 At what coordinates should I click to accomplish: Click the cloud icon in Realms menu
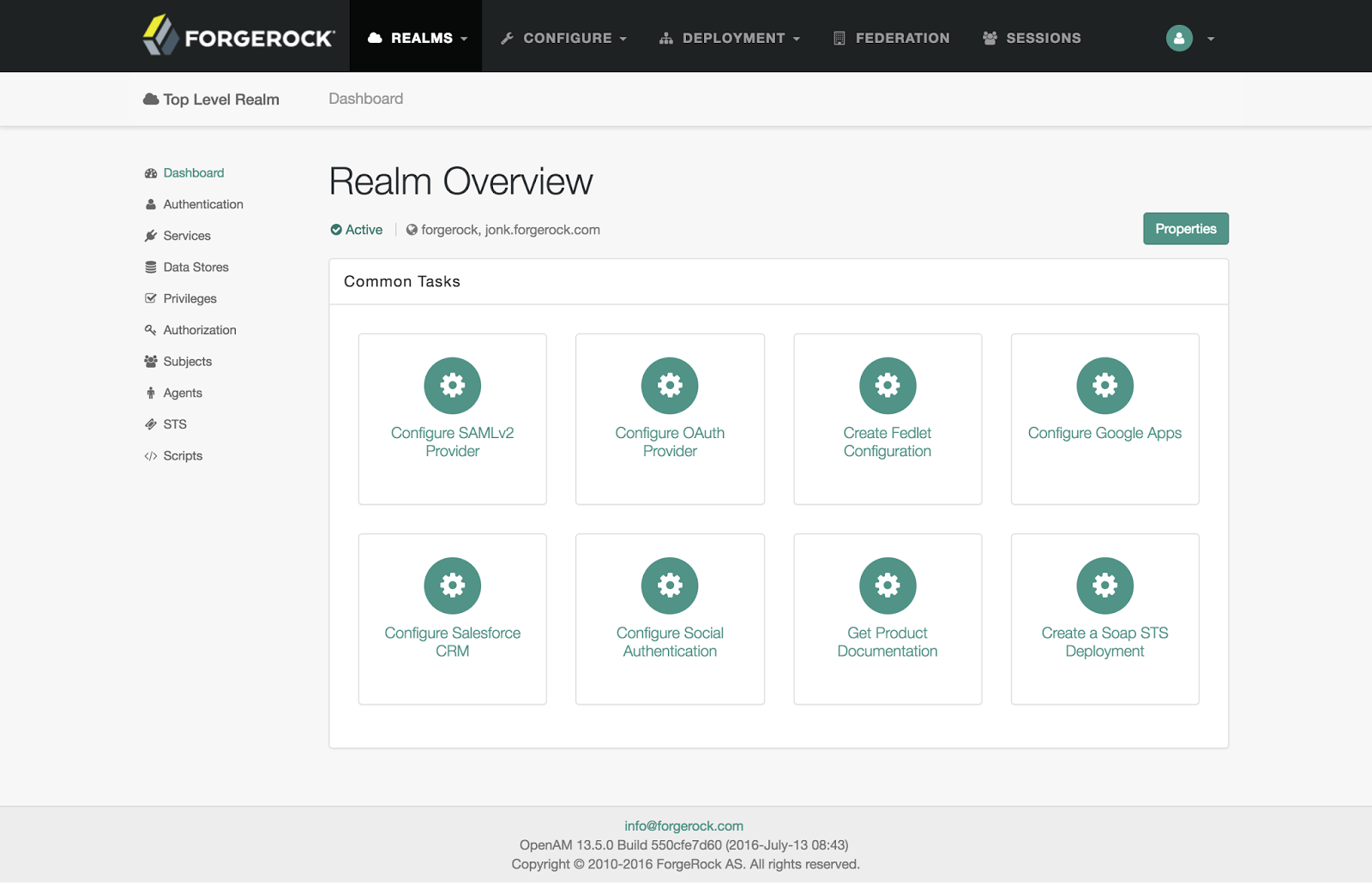[375, 38]
